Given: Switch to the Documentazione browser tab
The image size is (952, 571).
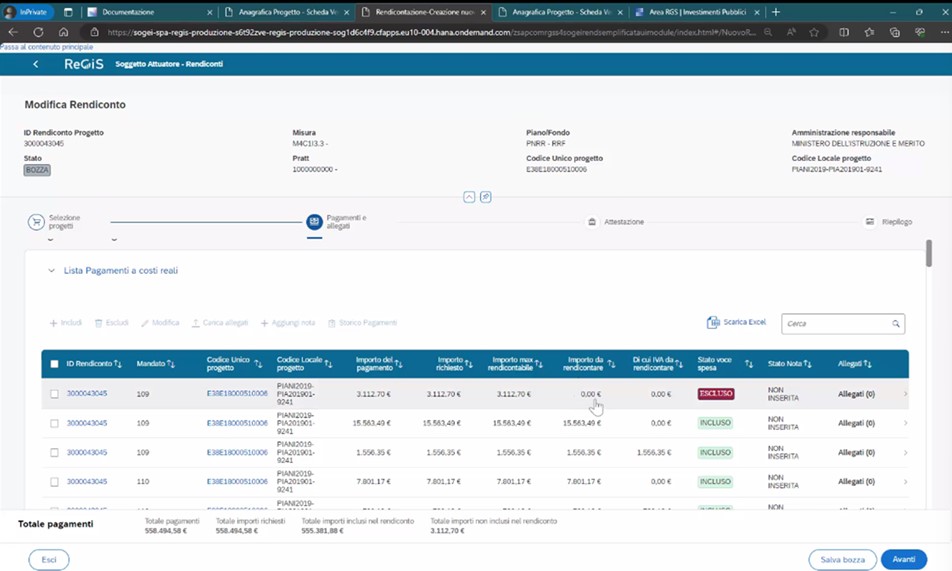Looking at the screenshot, I should click(148, 12).
